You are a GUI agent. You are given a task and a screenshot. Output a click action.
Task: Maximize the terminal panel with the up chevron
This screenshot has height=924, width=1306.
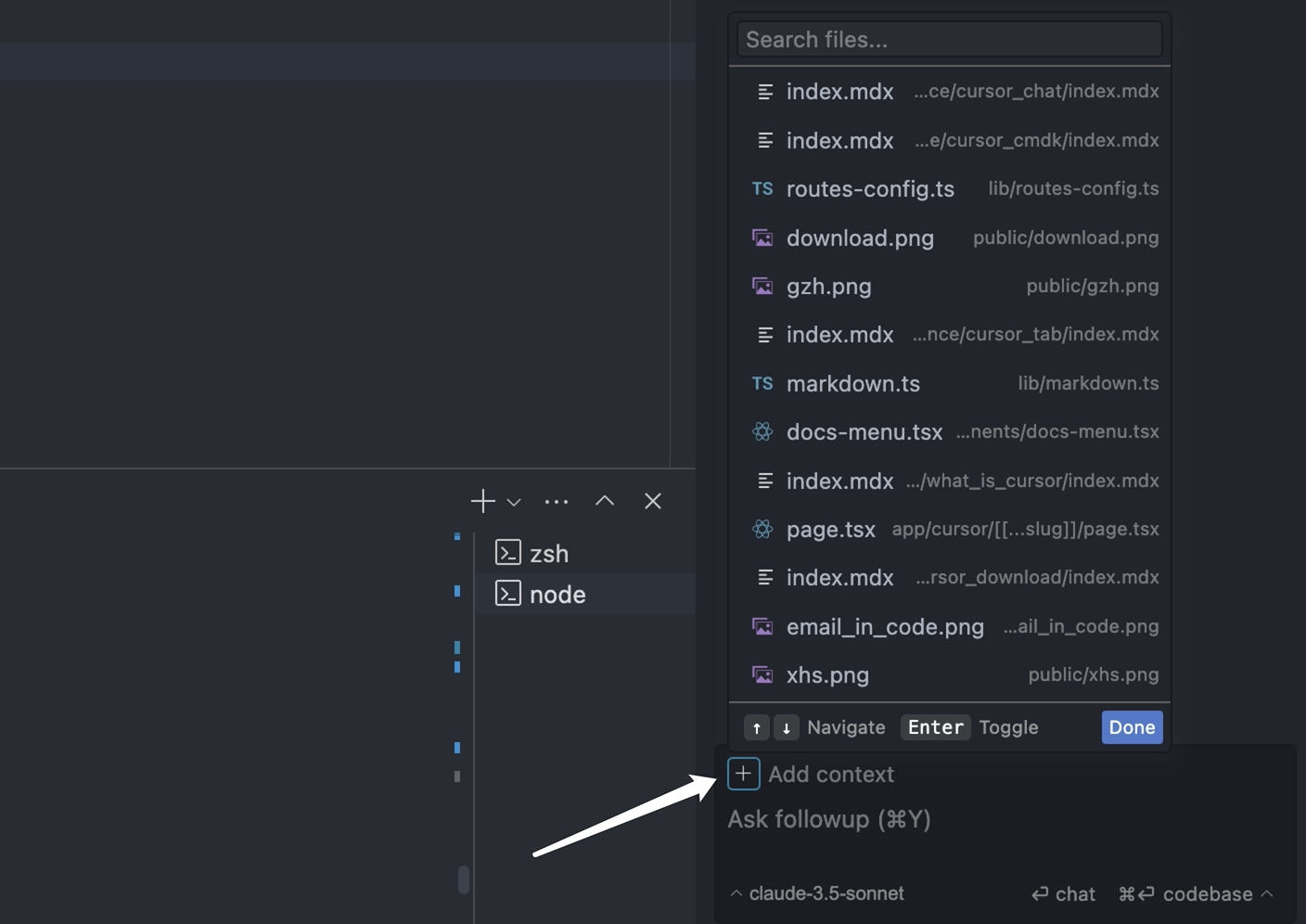pos(605,501)
